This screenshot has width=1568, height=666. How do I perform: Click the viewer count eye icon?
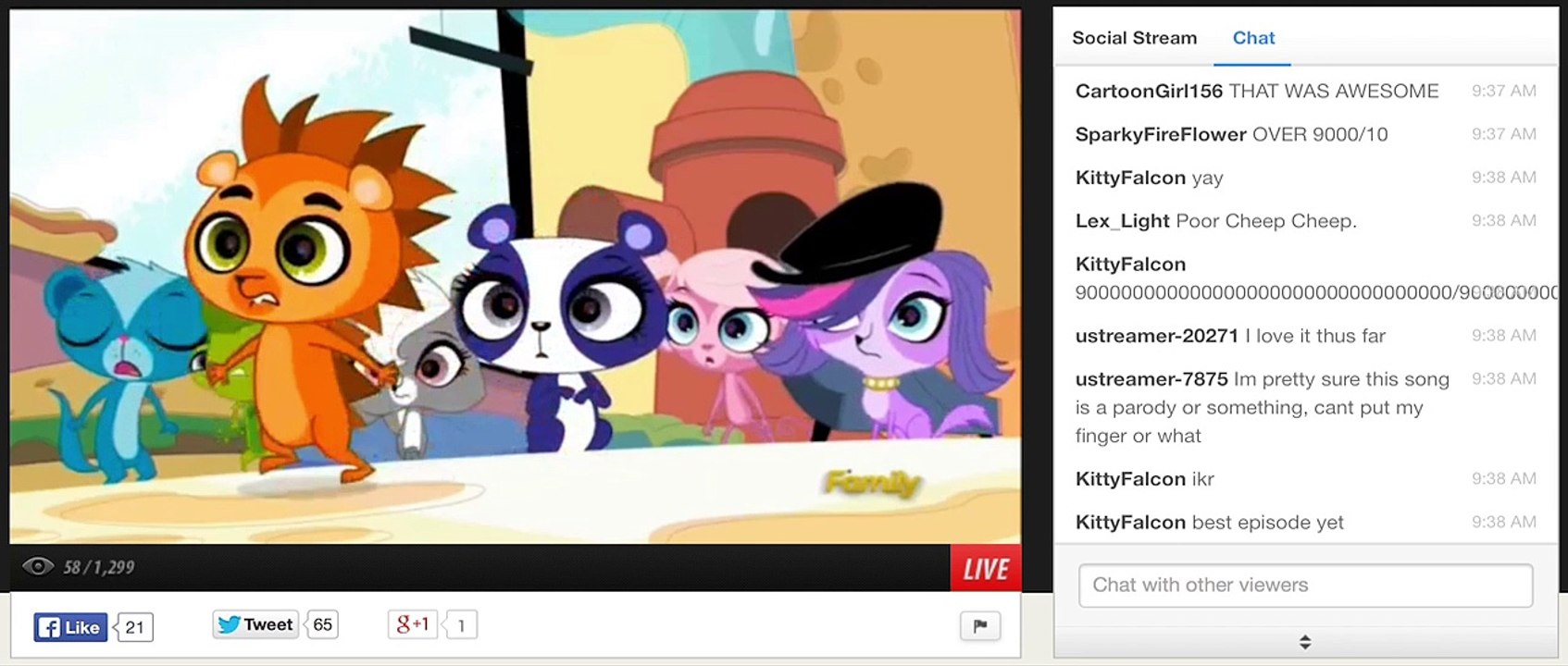[38, 566]
